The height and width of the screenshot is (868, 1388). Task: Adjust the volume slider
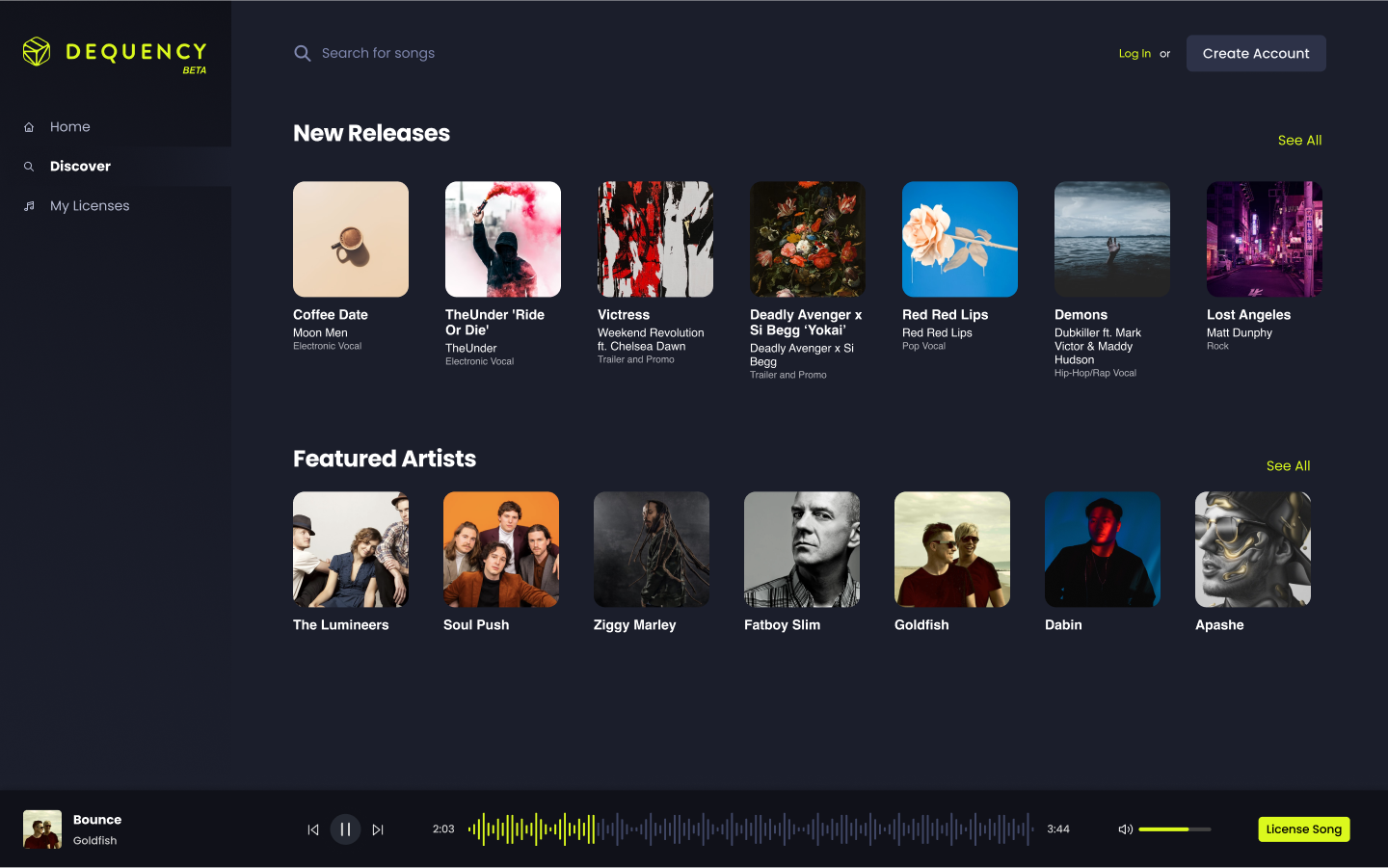[x=1174, y=829]
